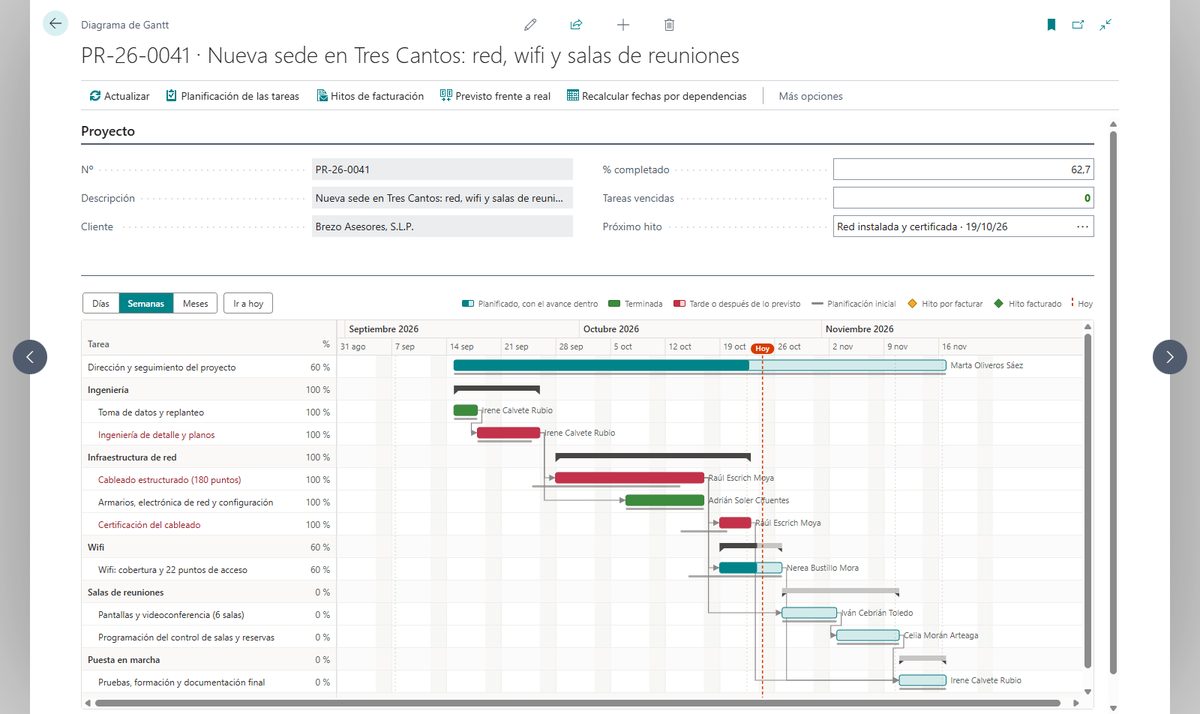
Task: Select Pantallas y videoconferencia (6 salas) task
Action: tap(209, 615)
